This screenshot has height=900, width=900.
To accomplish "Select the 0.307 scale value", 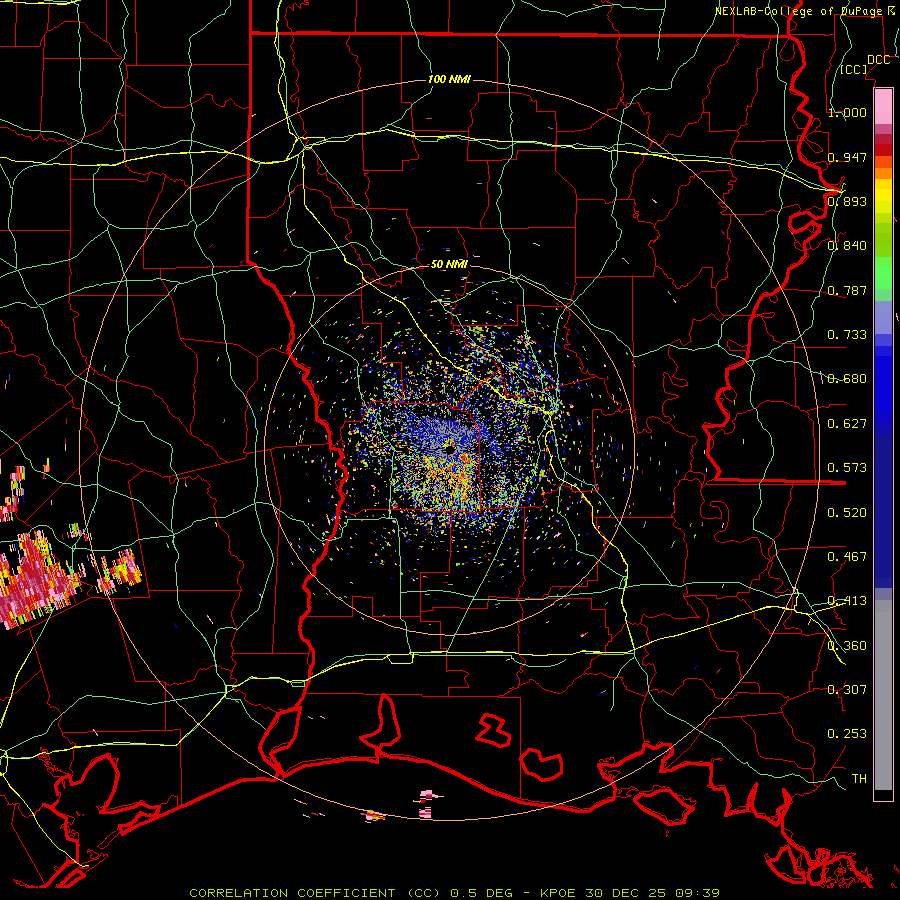I will pos(847,690).
